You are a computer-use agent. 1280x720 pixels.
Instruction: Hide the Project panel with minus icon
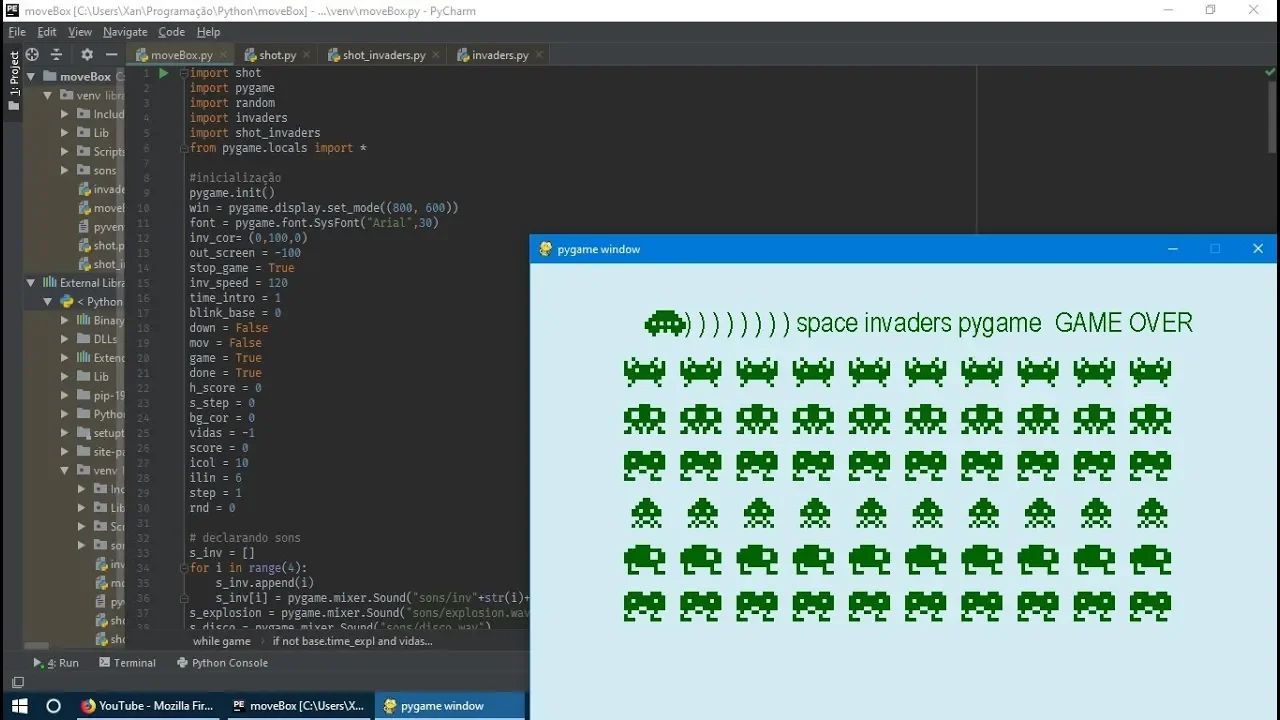click(112, 55)
